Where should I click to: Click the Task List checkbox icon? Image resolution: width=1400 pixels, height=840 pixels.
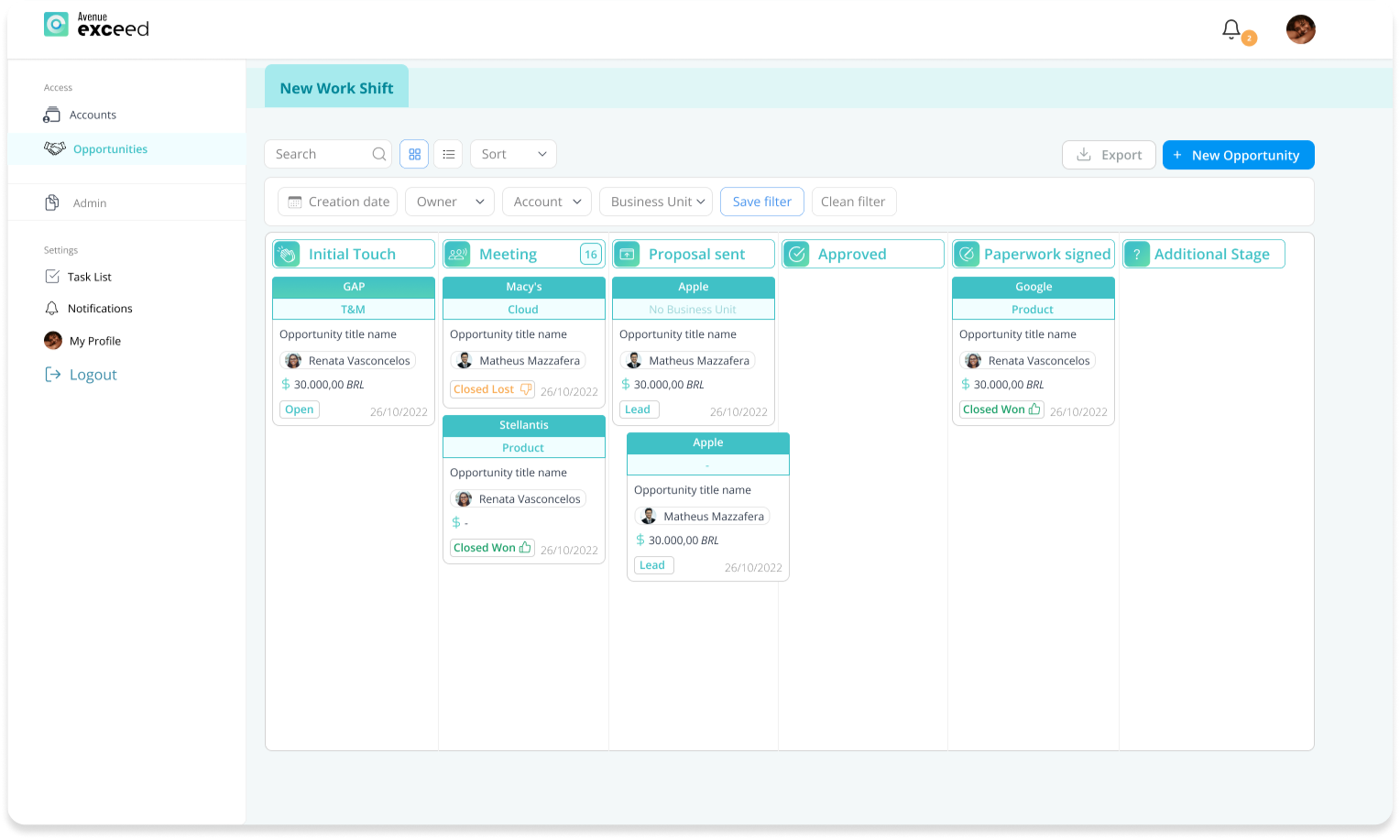coord(52,276)
